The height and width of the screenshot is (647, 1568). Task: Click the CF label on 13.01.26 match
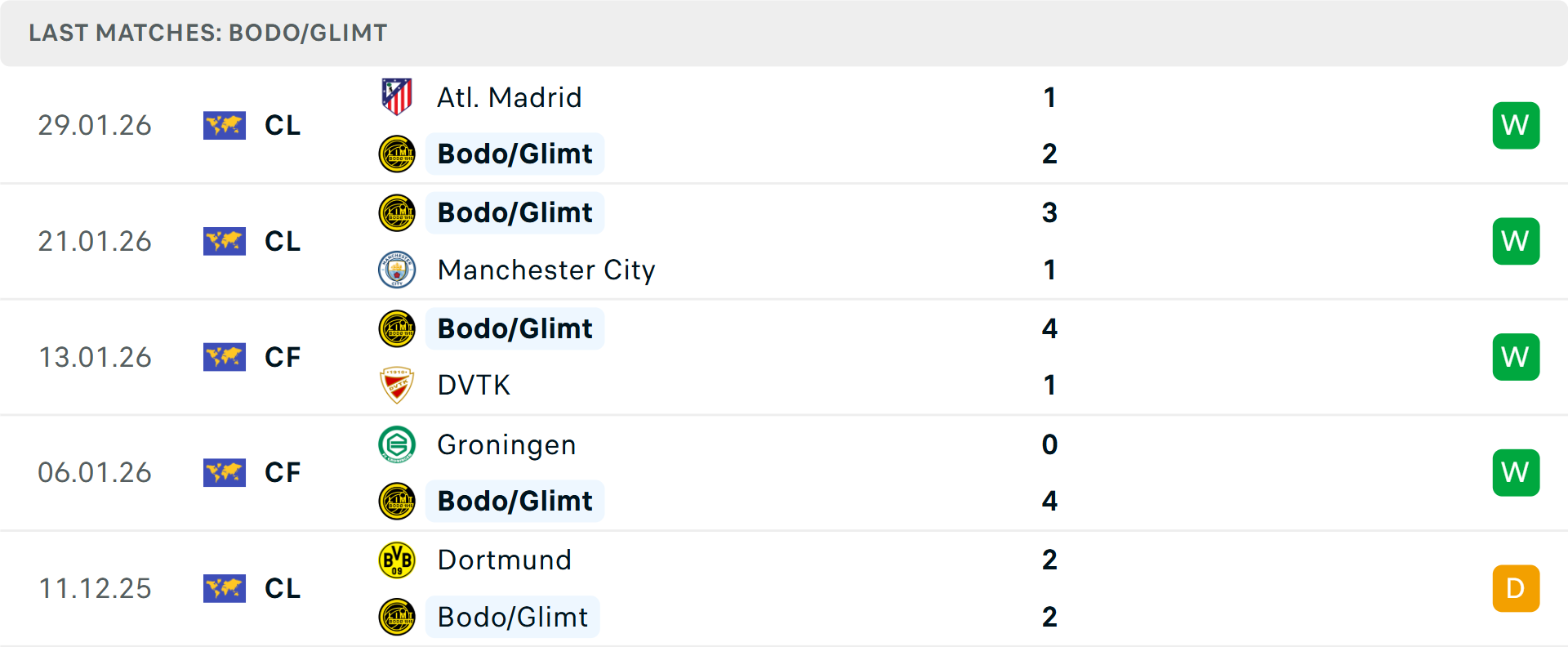pyautogui.click(x=283, y=357)
